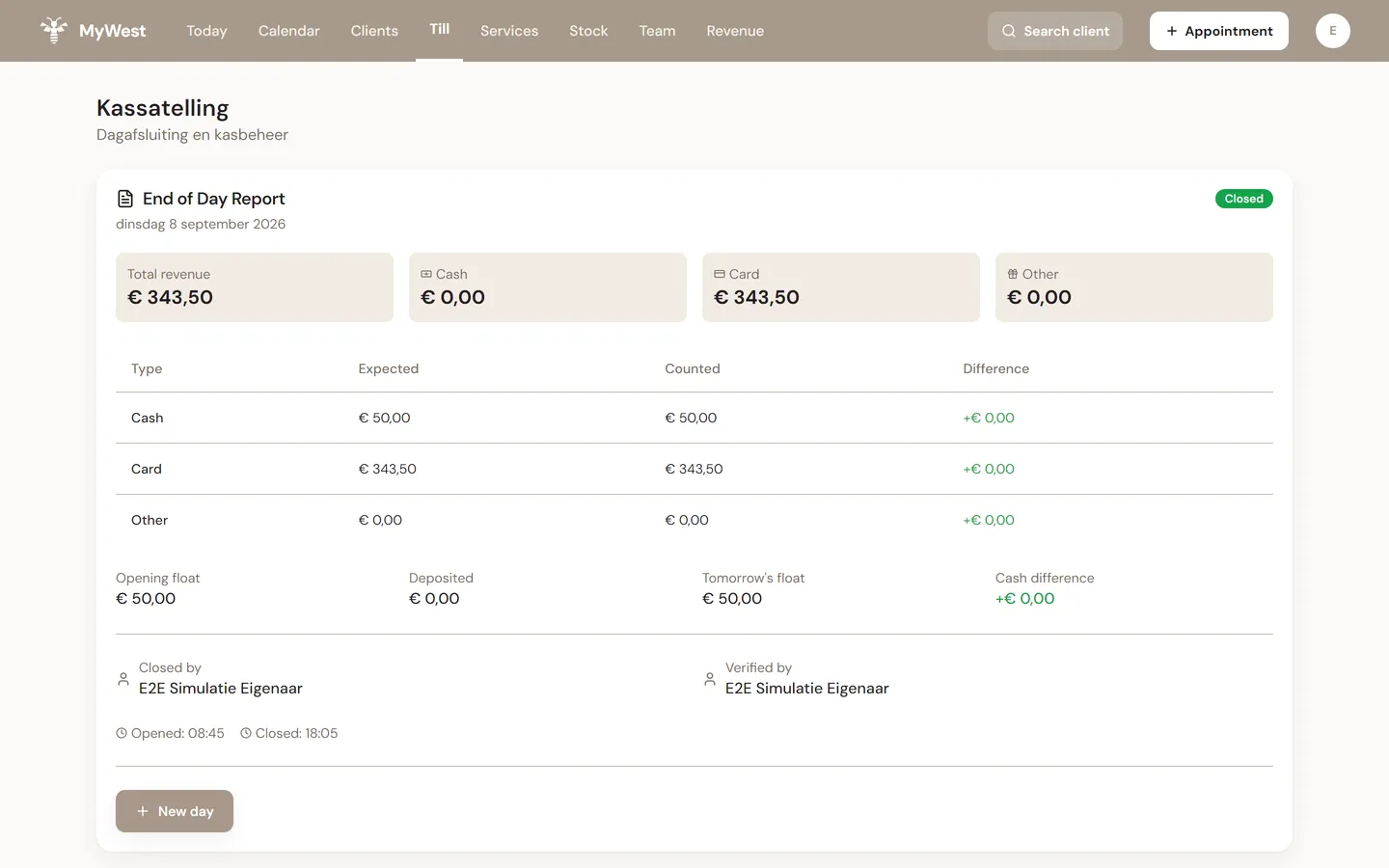Click counted € 50,00 in Cash row
This screenshot has width=1389, height=868.
coord(692,418)
